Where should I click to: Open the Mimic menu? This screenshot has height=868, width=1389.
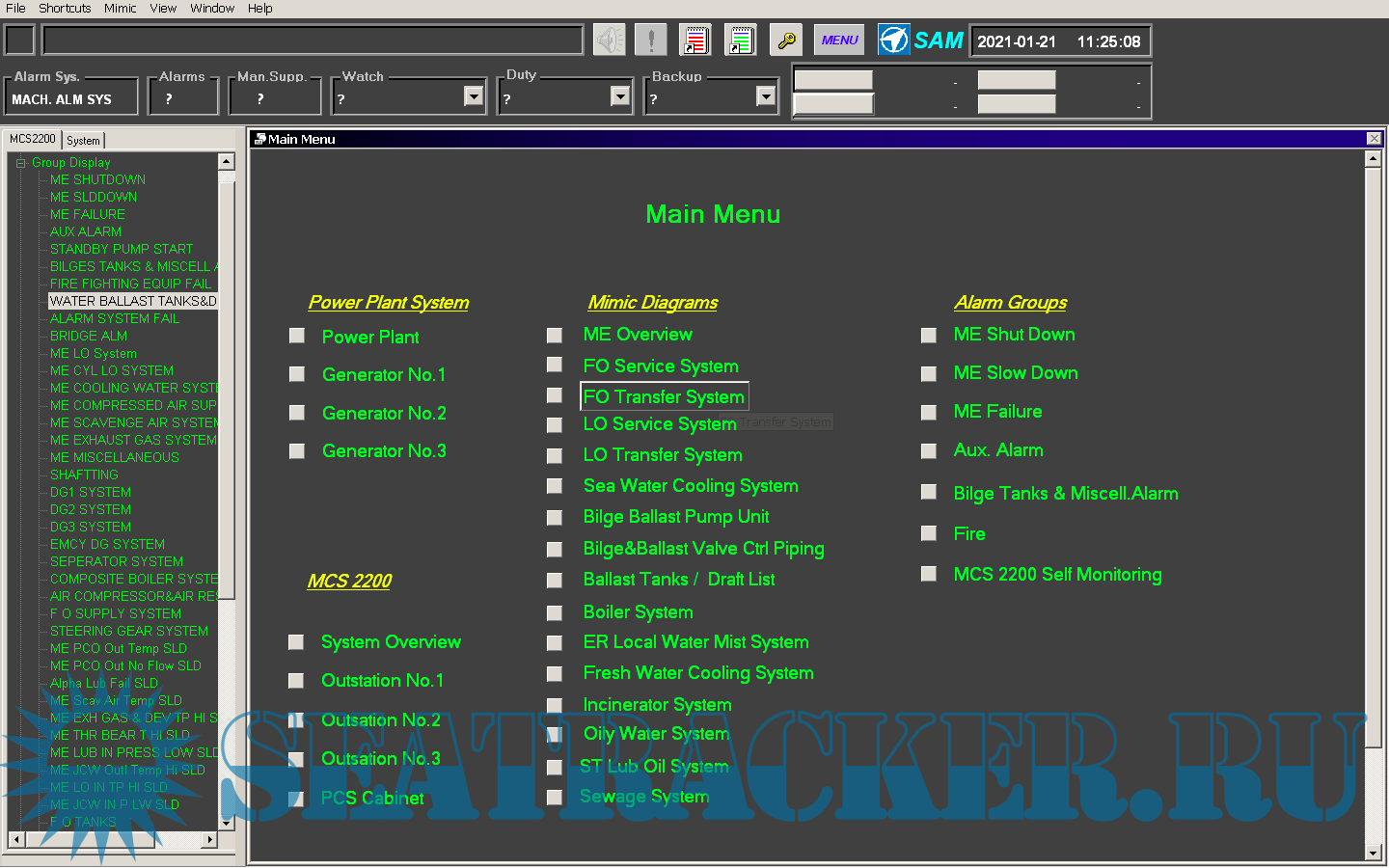[x=120, y=8]
